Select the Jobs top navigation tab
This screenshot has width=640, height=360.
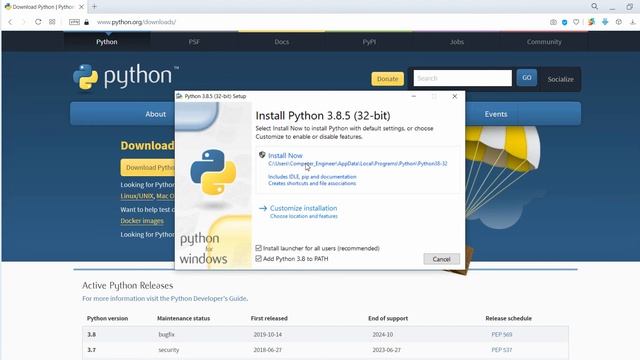point(457,42)
